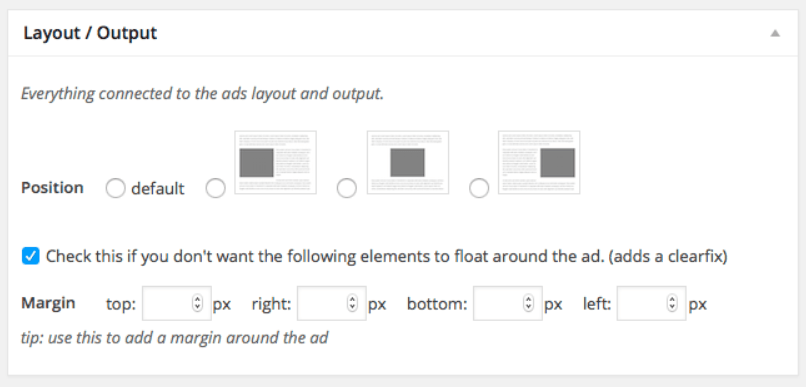Select the right-aligned position radio button
This screenshot has height=387, width=806.
479,189
